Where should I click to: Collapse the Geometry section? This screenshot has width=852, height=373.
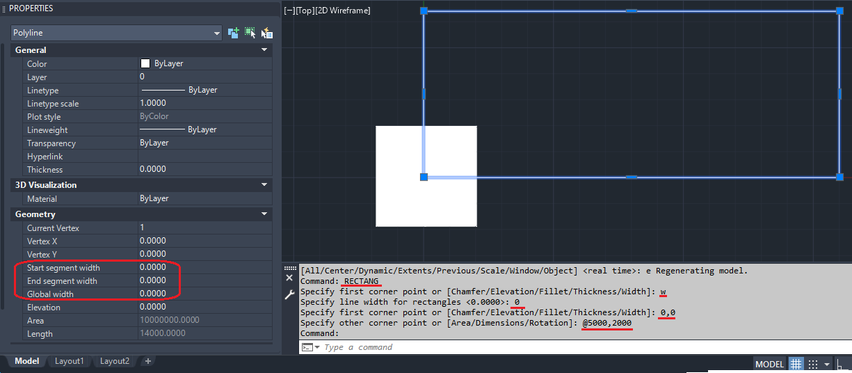click(x=265, y=214)
